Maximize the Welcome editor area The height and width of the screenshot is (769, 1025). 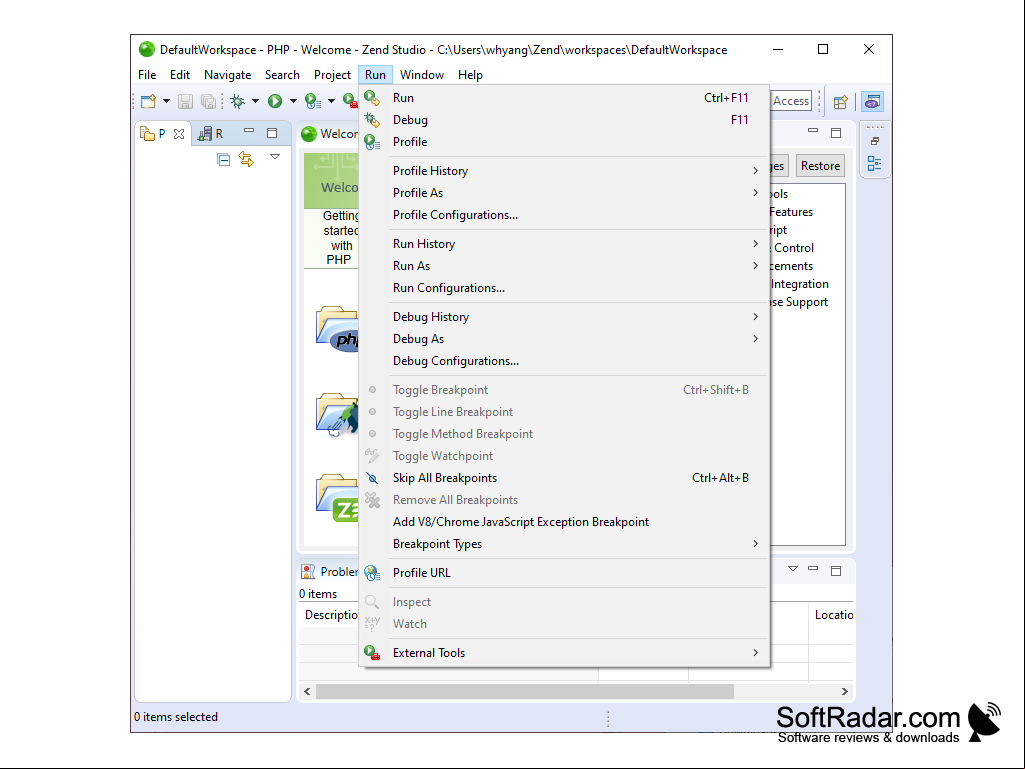[x=835, y=133]
